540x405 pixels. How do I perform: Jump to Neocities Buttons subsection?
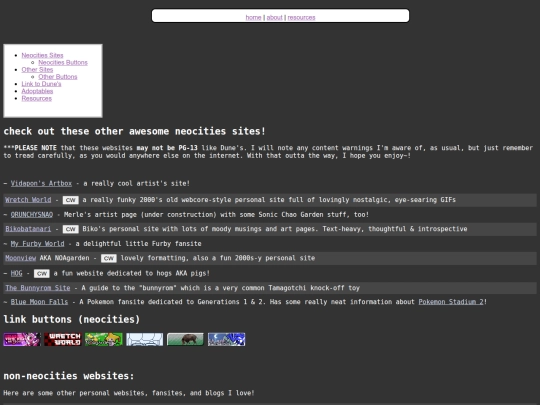[x=63, y=62]
